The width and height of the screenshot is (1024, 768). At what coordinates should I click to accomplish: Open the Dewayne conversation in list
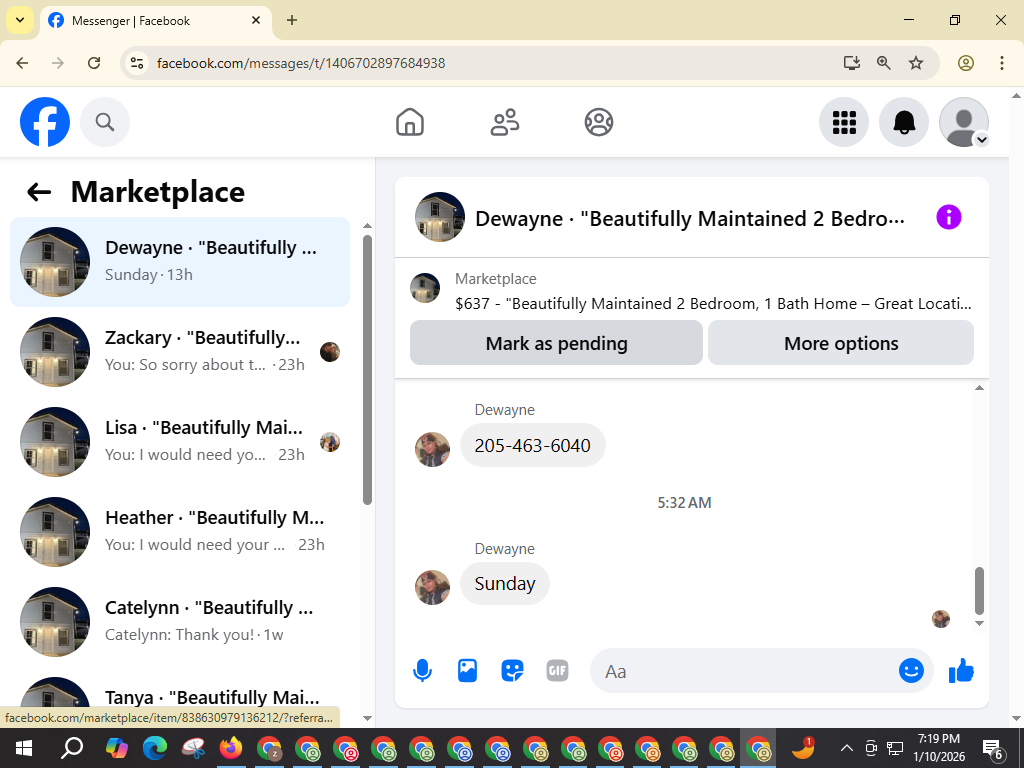[x=180, y=261]
